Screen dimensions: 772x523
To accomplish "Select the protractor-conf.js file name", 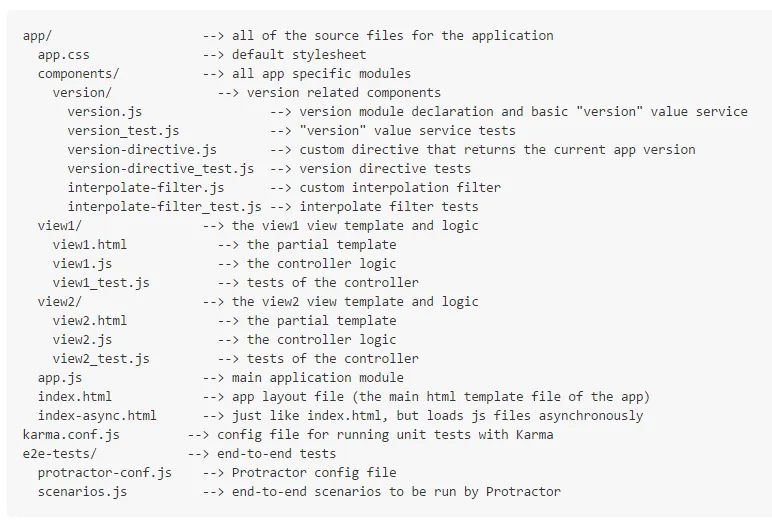I will coord(105,473).
